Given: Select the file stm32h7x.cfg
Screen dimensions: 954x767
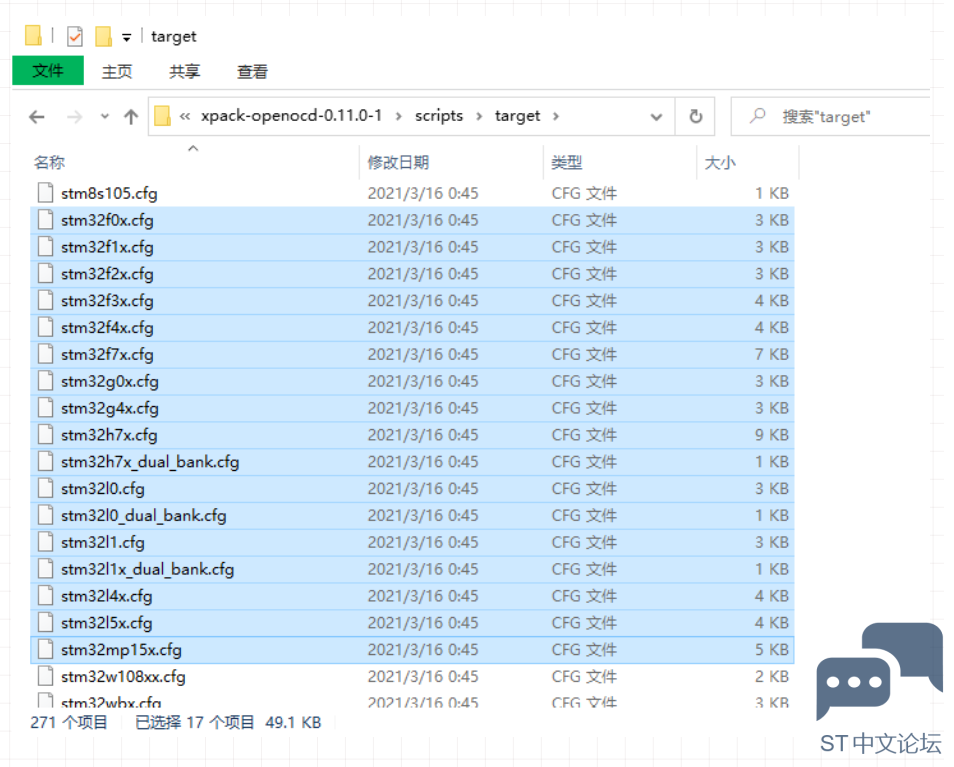Looking at the screenshot, I should pyautogui.click(x=413, y=435).
